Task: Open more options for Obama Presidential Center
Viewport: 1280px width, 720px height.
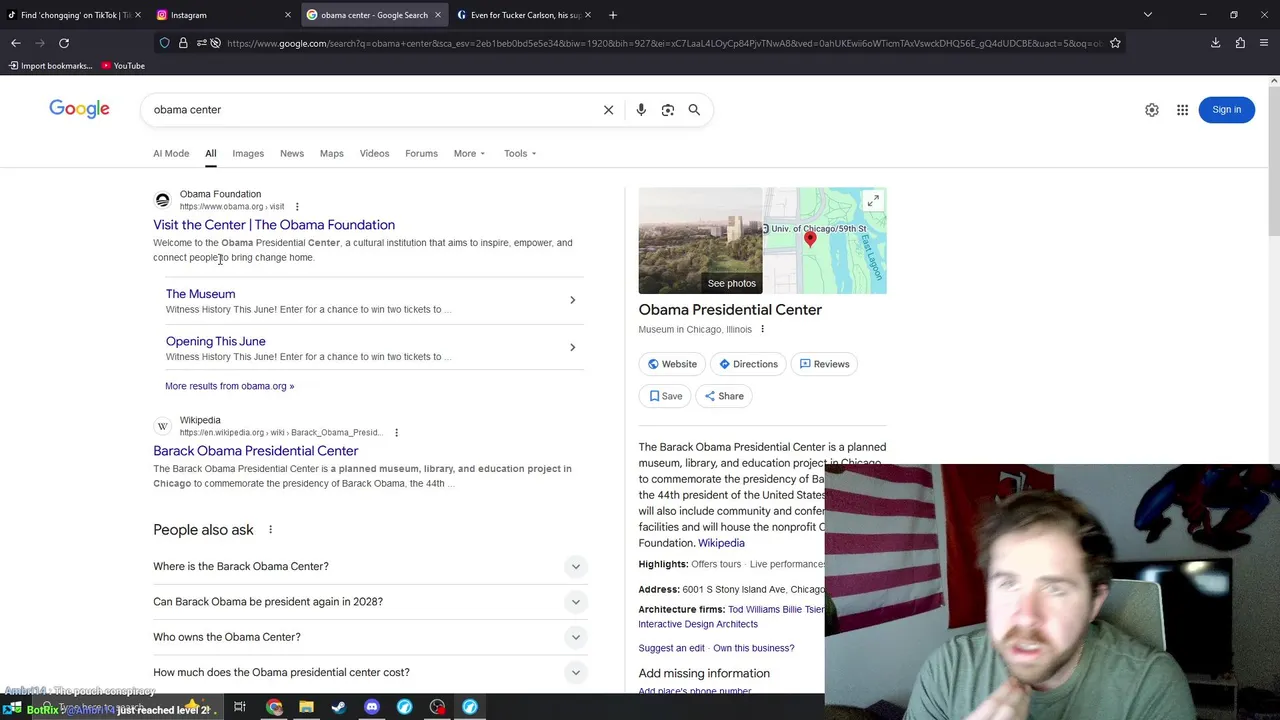Action: [x=762, y=329]
